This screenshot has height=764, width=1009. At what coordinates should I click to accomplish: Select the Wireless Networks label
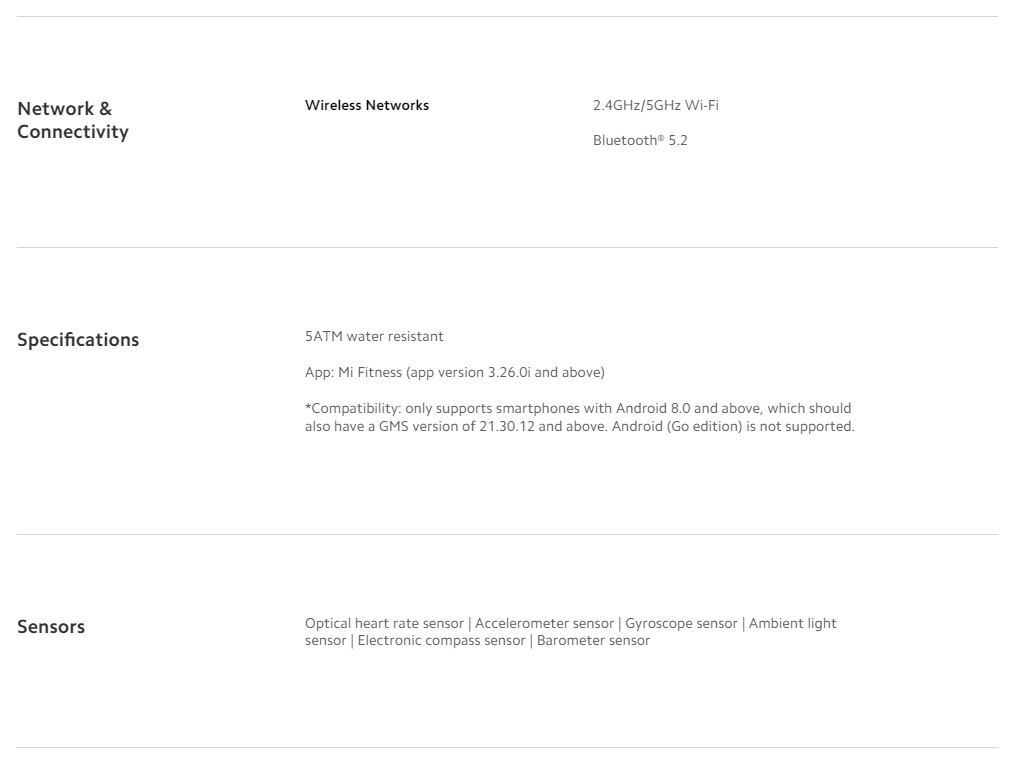point(367,106)
